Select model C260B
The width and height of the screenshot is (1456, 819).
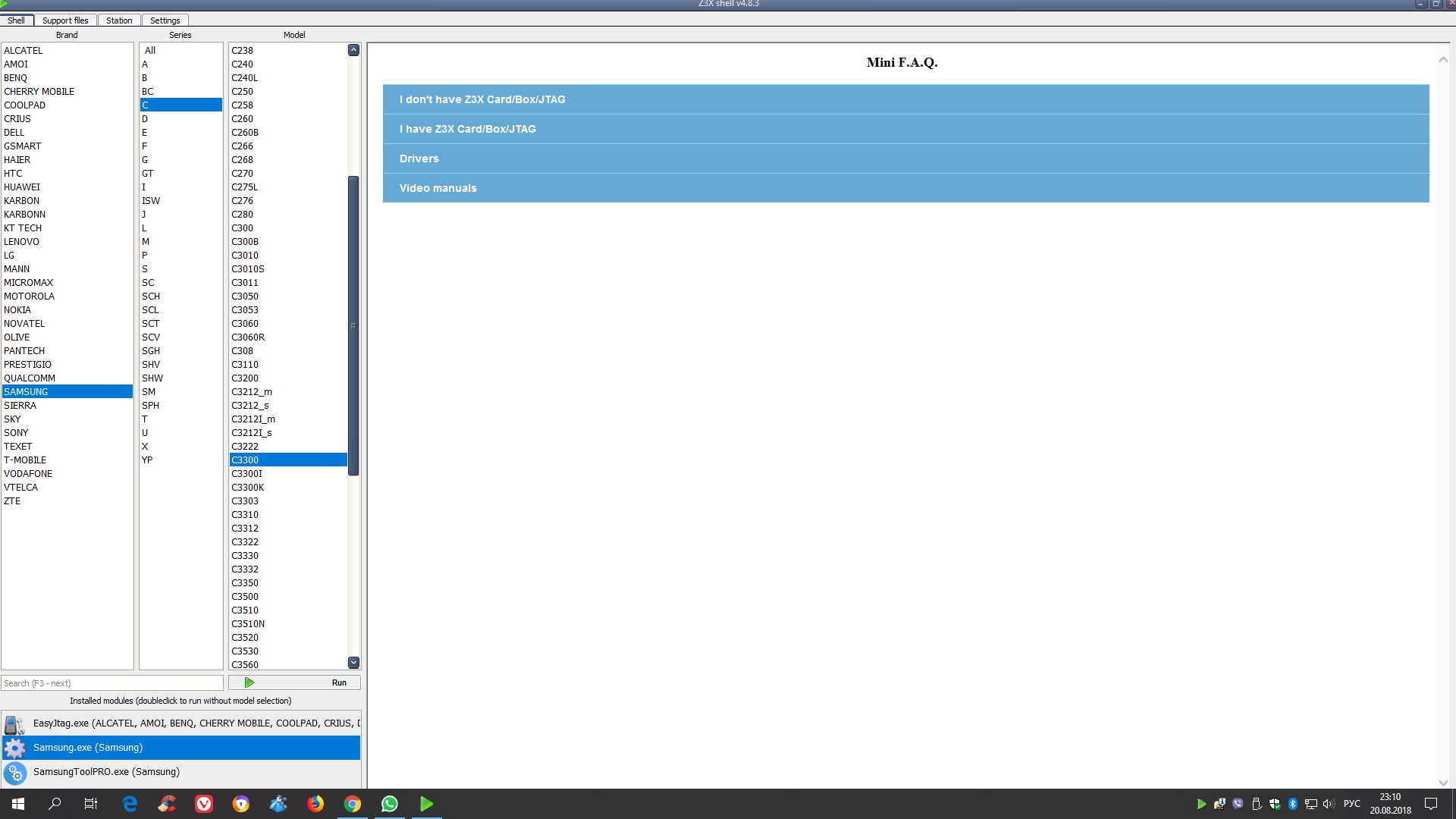[x=288, y=133]
